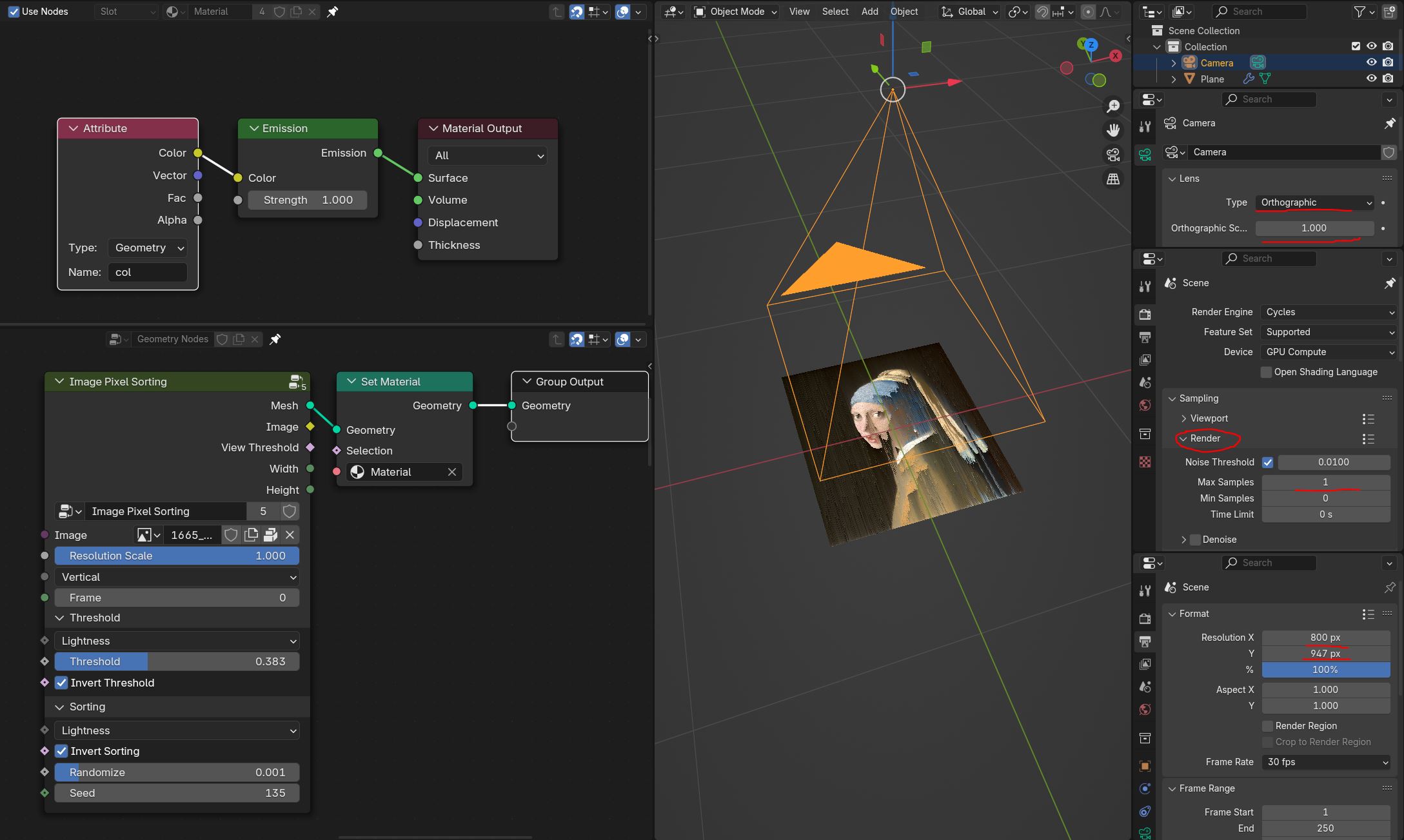This screenshot has height=840, width=1404.
Task: Disable the Camera in renders via the camera icon
Action: click(x=1388, y=63)
